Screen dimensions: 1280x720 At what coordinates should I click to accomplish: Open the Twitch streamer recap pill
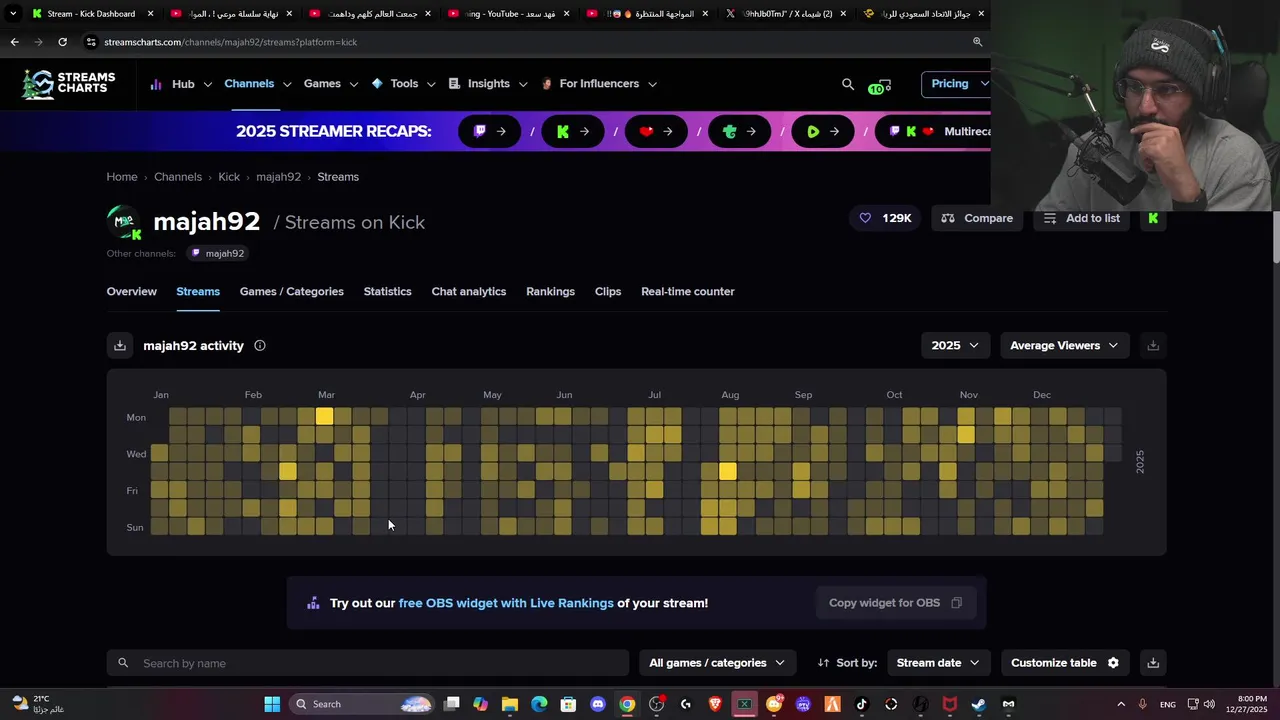point(490,131)
